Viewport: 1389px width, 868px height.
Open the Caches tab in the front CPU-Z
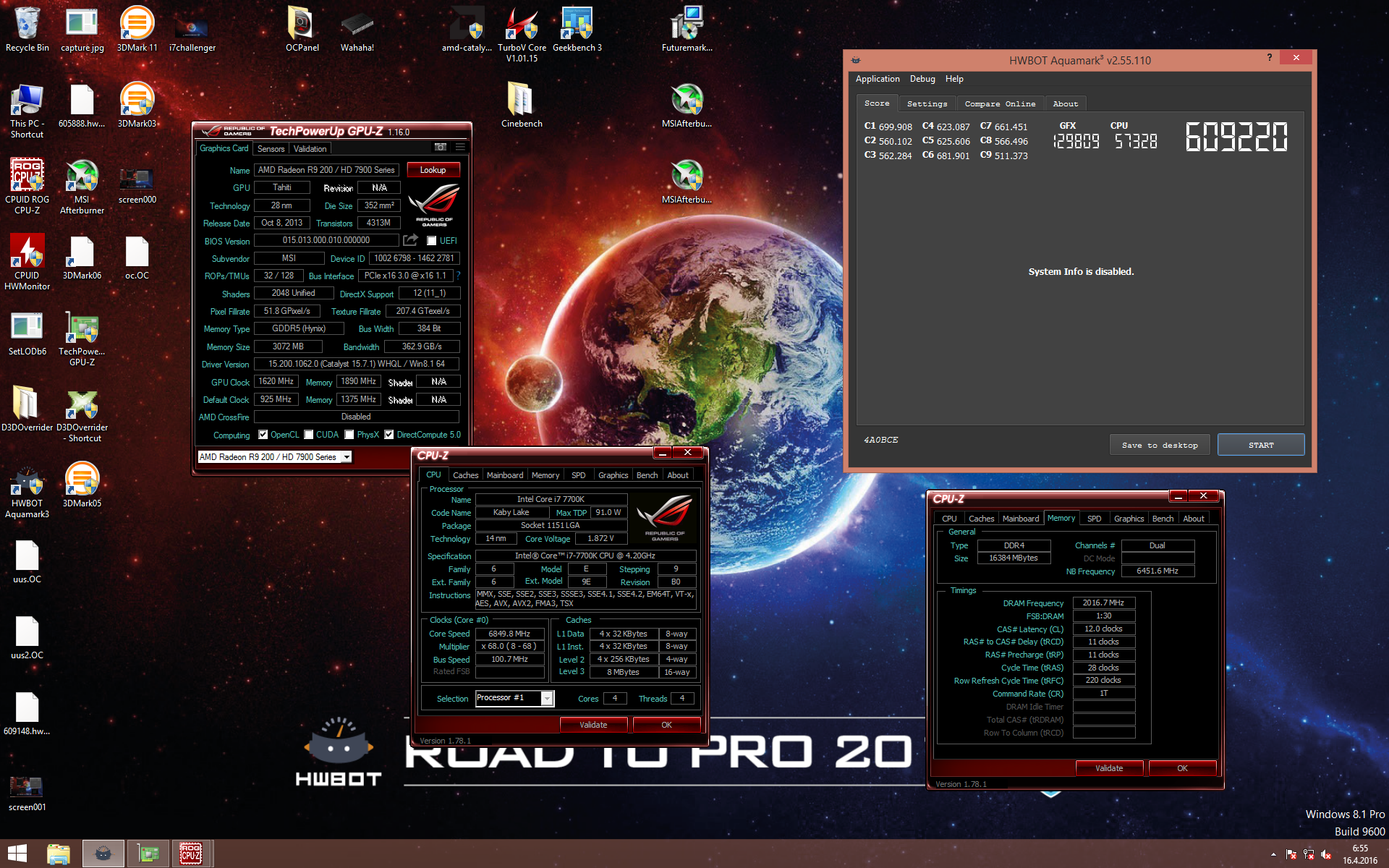[x=466, y=475]
